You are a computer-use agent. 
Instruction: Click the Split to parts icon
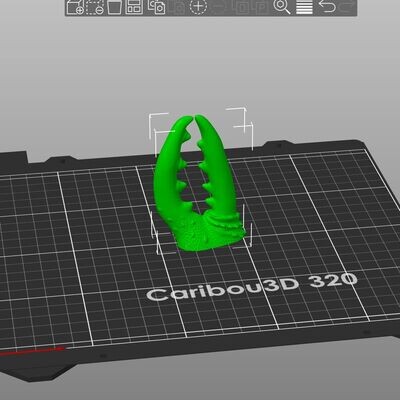click(x=261, y=7)
